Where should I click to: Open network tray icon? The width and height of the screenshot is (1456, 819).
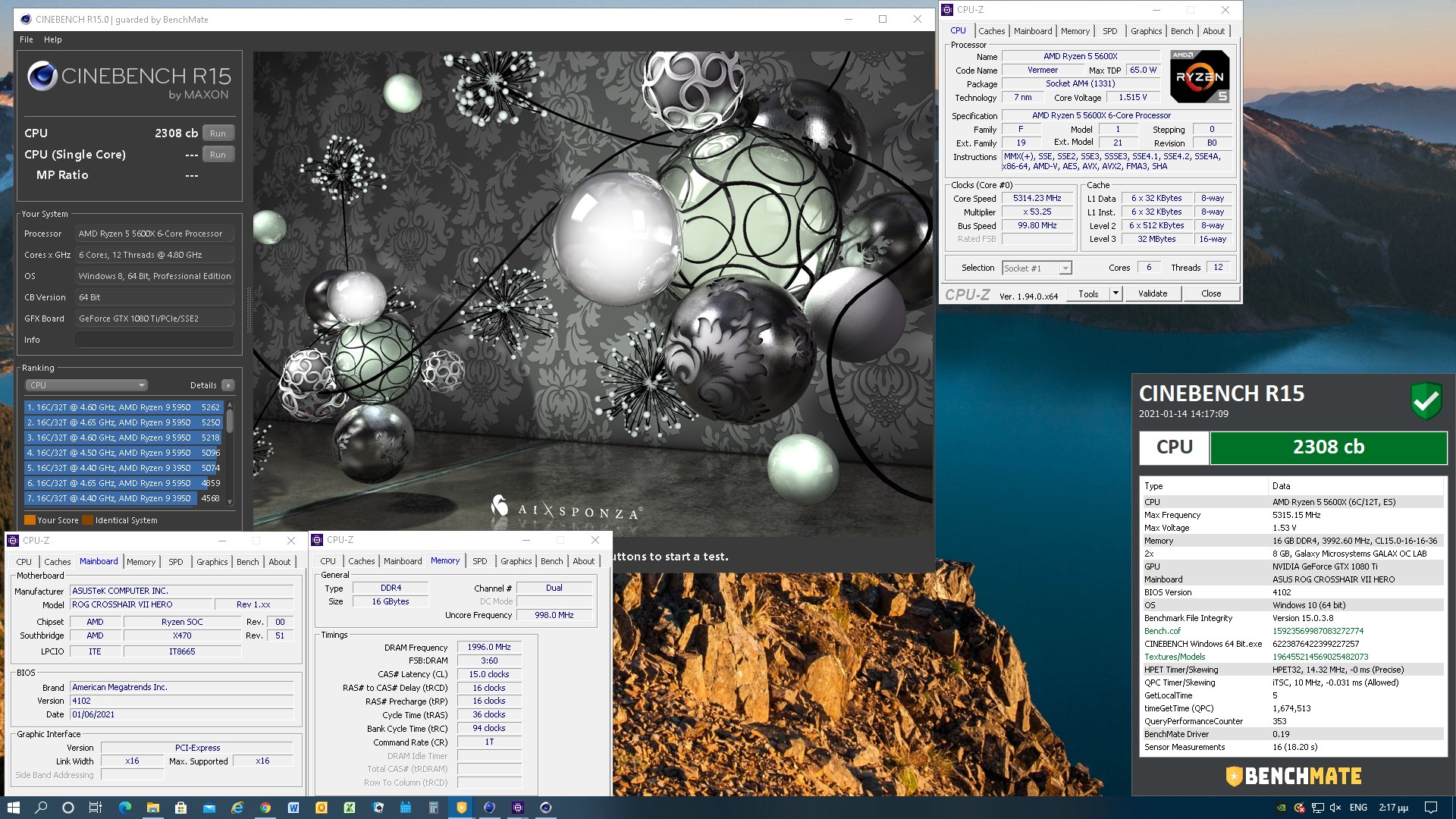pos(1318,808)
